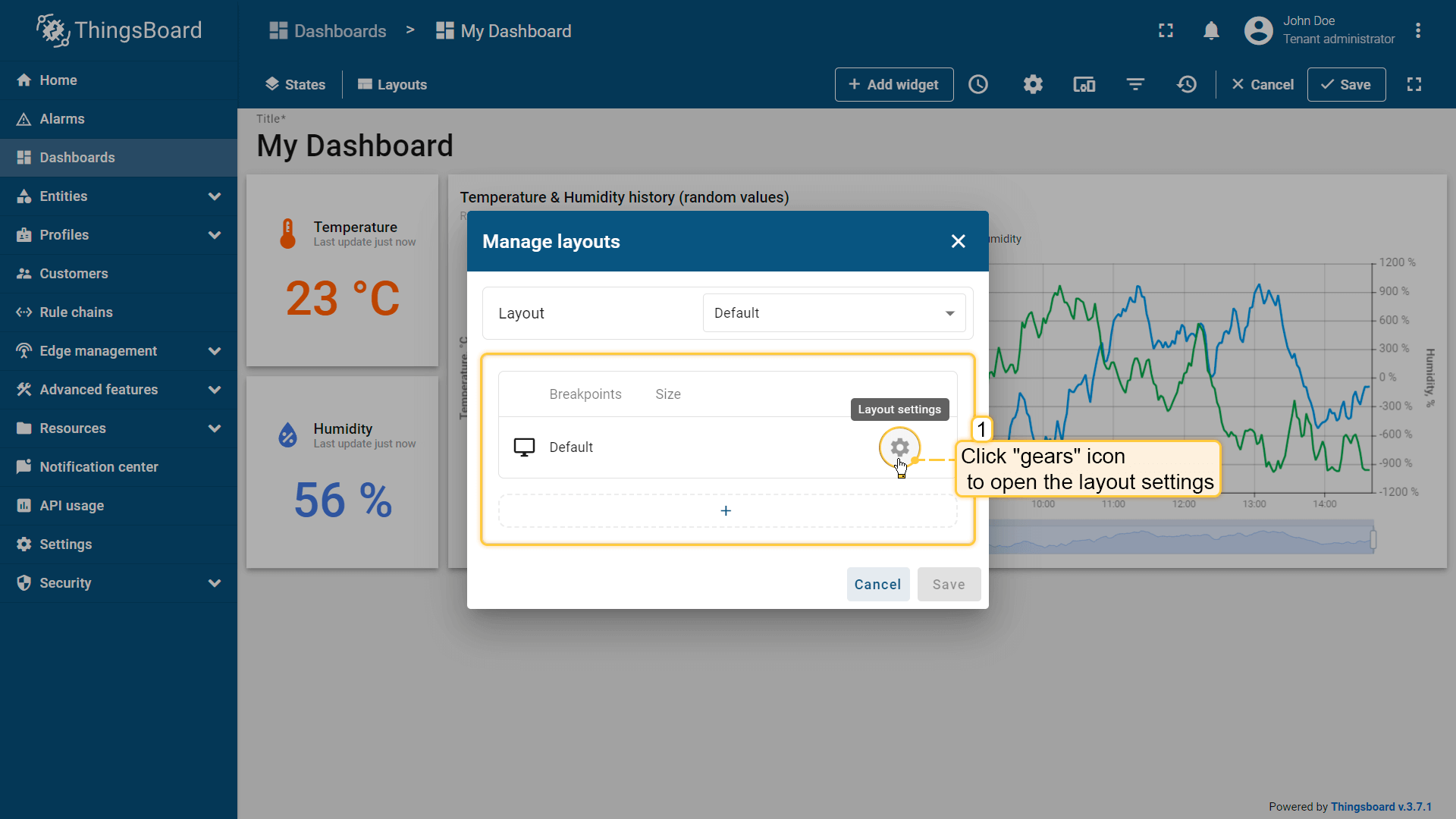1456x819 pixels.
Task: Expand the Security sidebar section
Action: [x=215, y=583]
